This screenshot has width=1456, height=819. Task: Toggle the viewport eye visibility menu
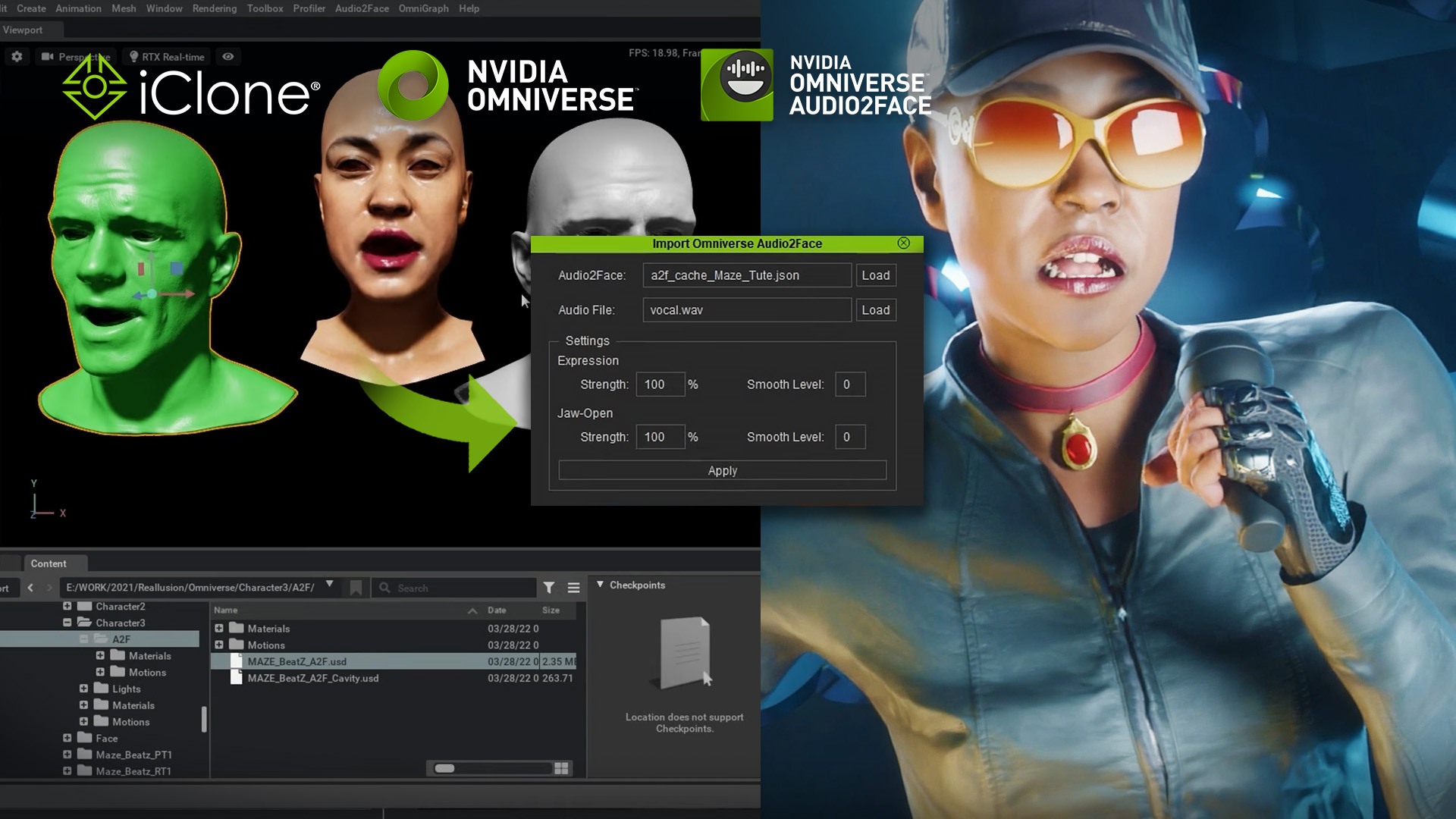(x=227, y=57)
